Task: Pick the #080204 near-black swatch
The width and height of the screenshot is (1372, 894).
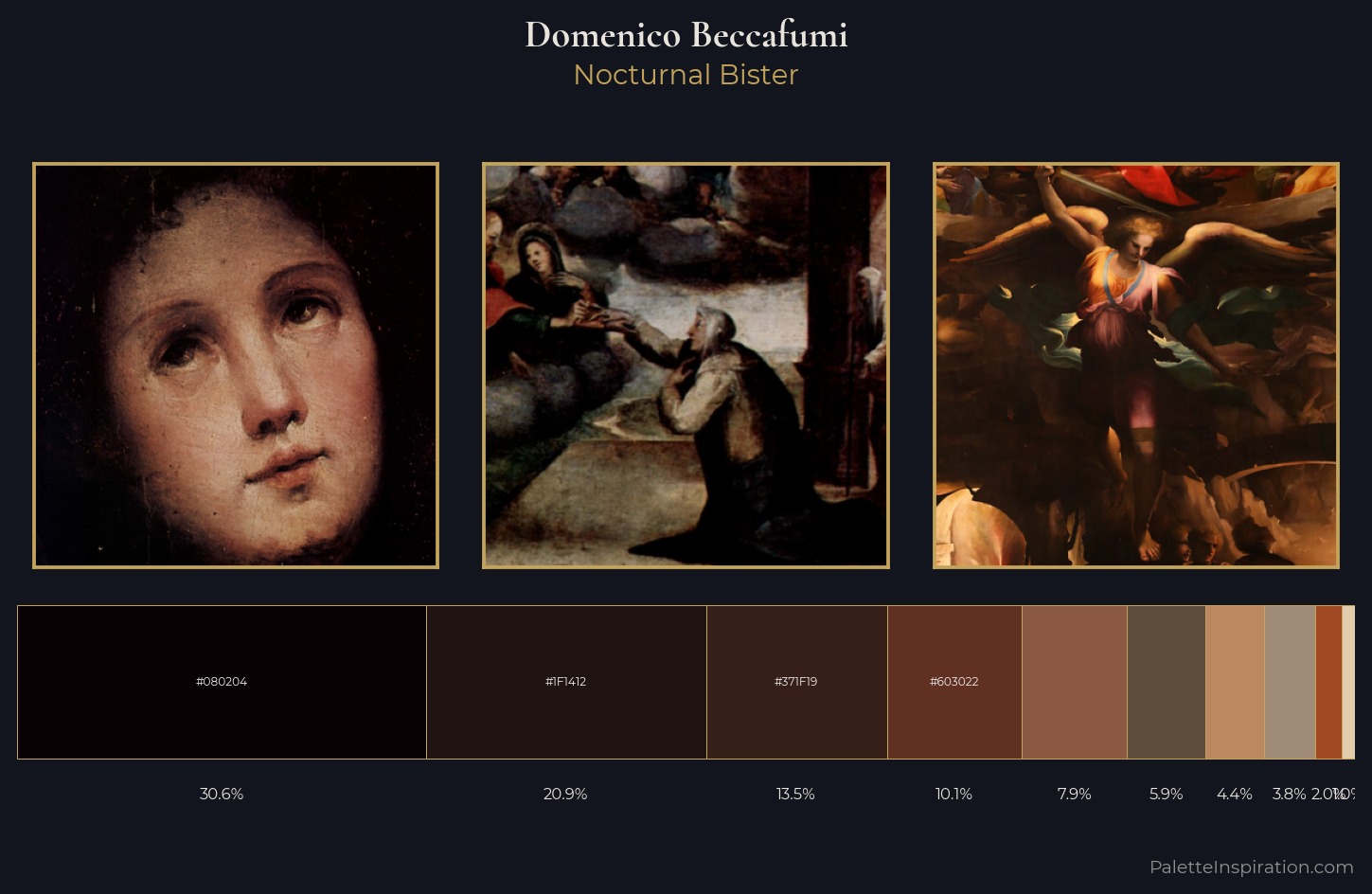Action: coord(222,682)
